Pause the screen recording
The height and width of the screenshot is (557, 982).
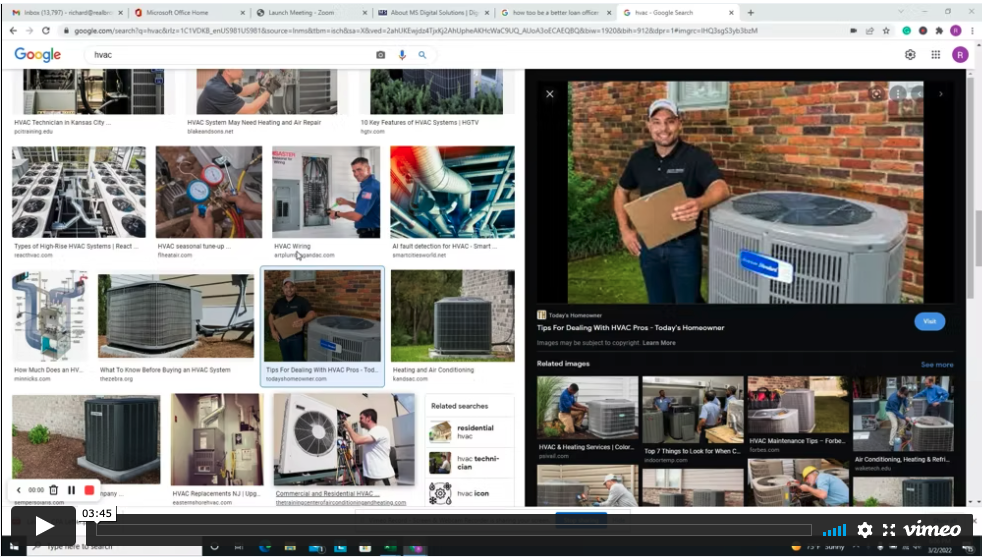71,490
